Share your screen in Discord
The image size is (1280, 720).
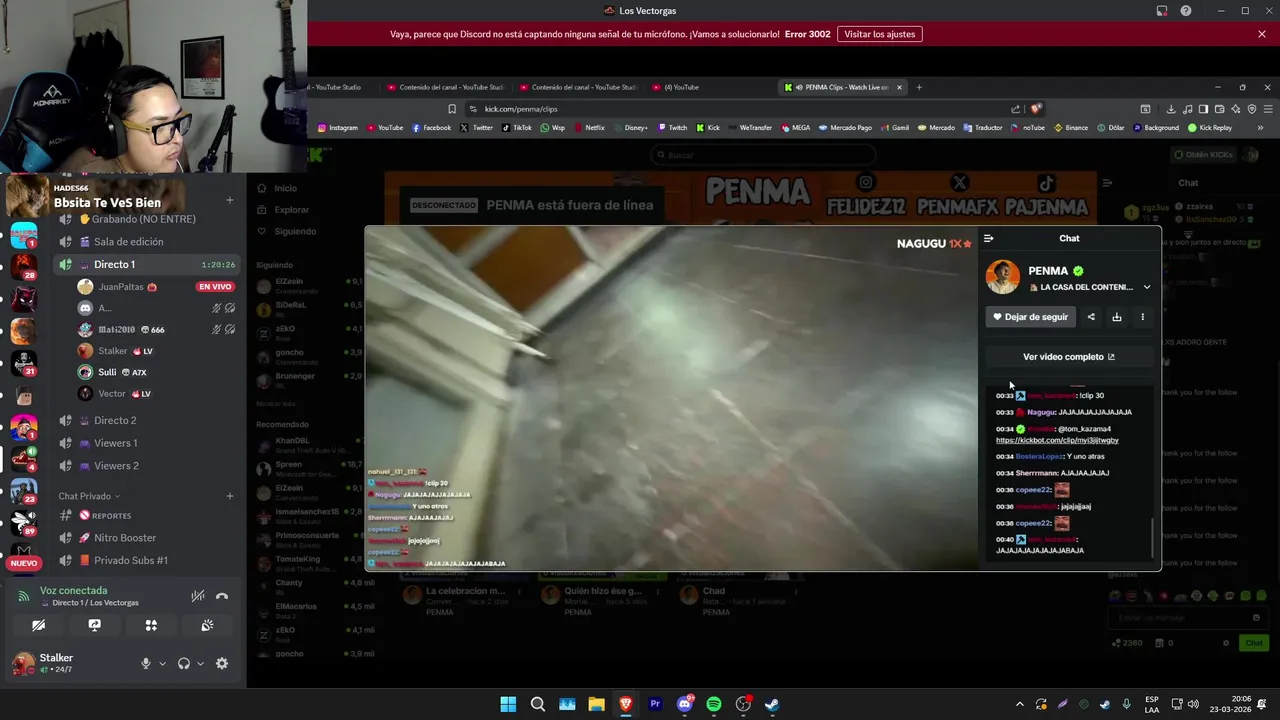[x=94, y=625]
